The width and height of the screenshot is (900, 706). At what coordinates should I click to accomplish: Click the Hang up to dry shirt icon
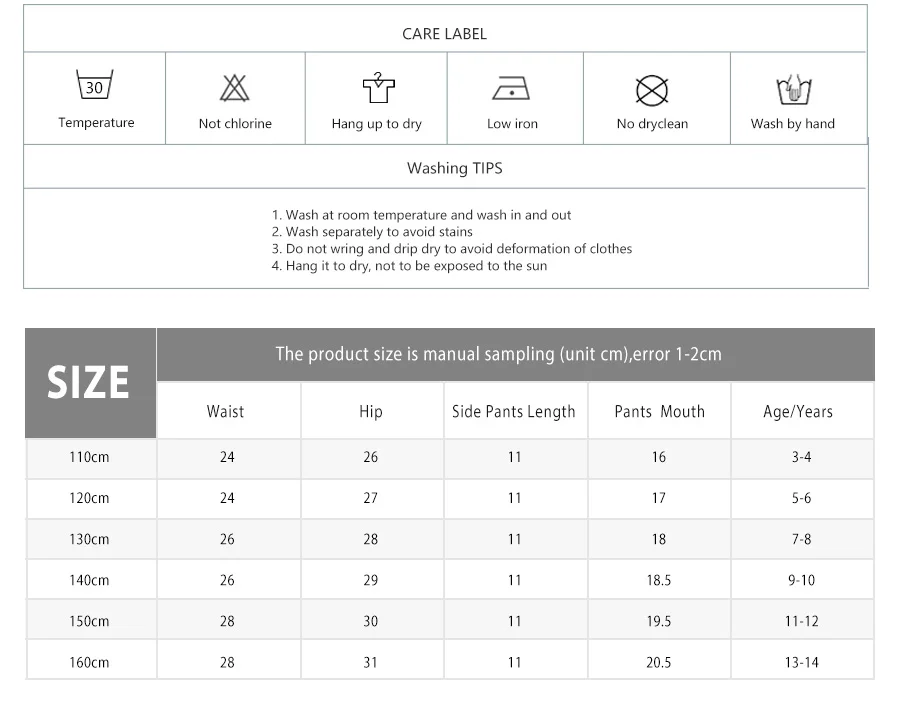click(x=378, y=88)
